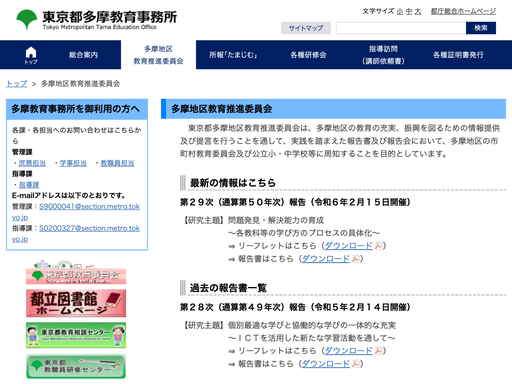Download the 第28次 leaflet via ダウンロード link
The height and width of the screenshot is (384, 512).
point(348,351)
